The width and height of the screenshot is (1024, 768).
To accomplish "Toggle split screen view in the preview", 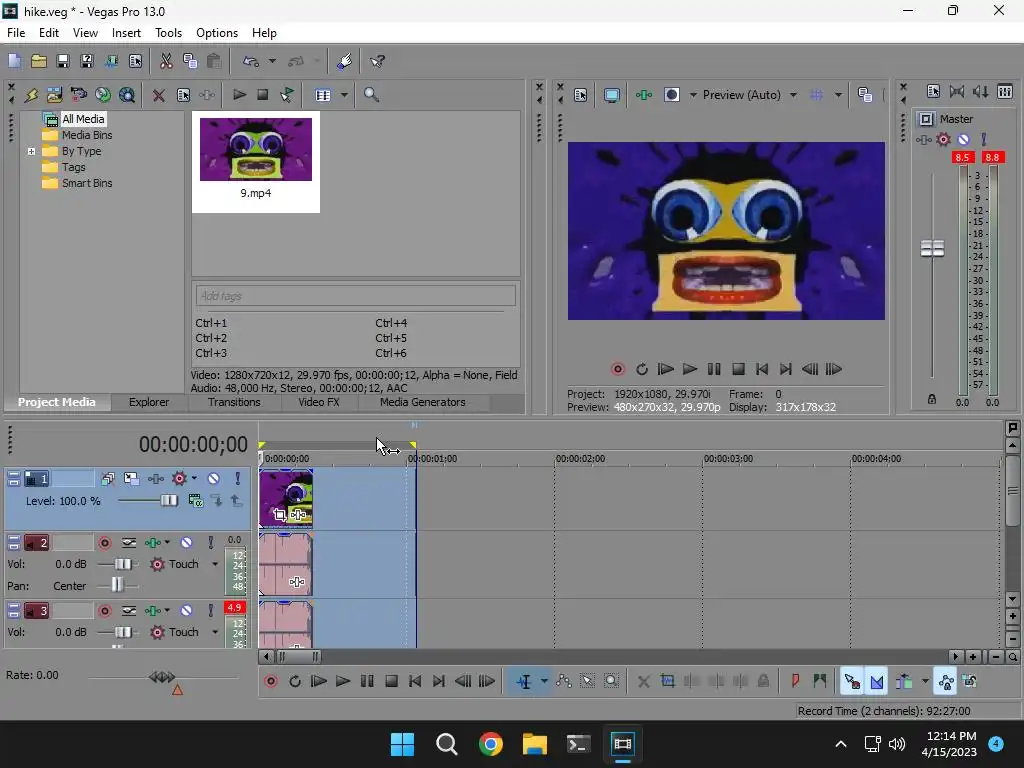I will coord(671,95).
